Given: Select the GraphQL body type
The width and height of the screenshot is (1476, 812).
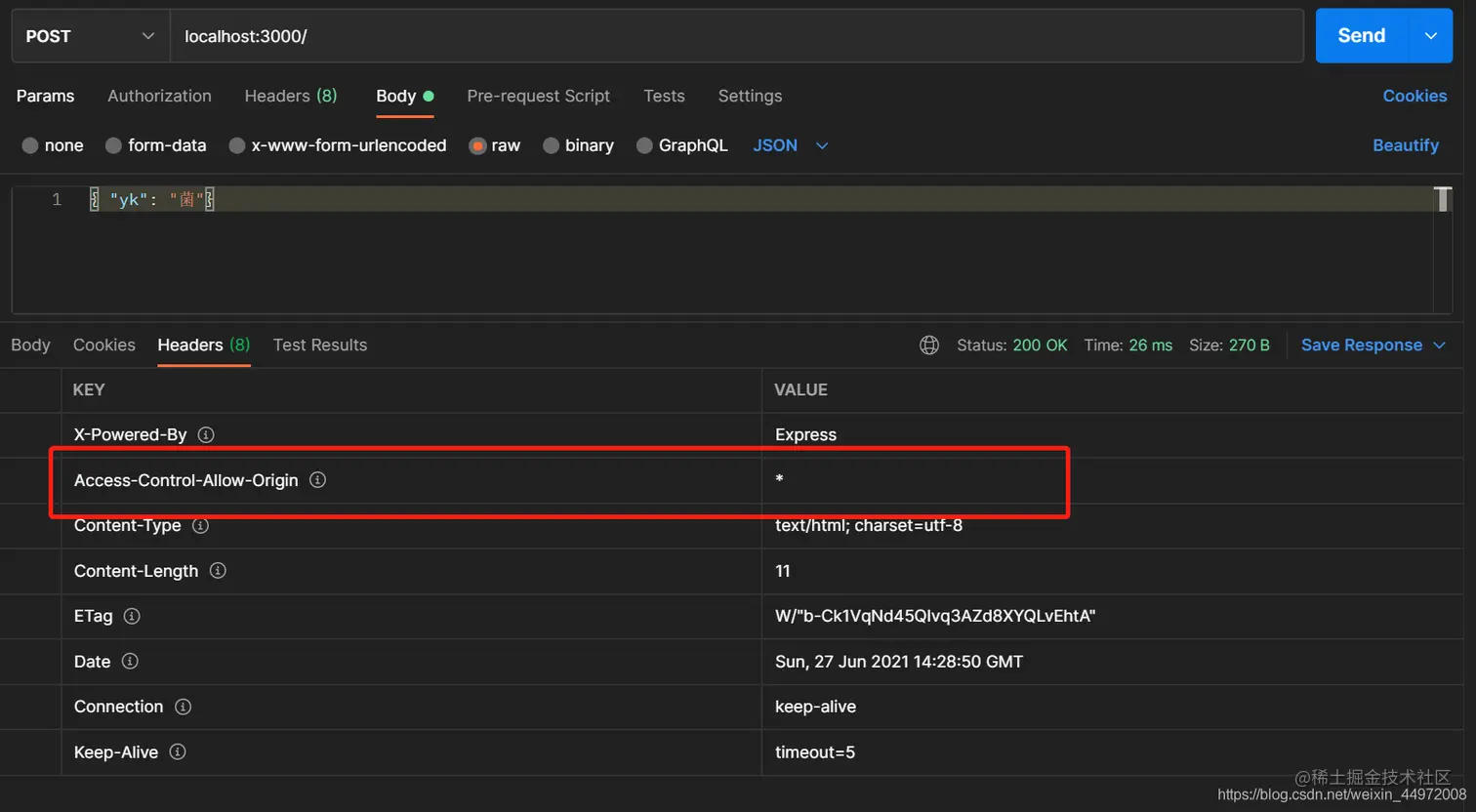Looking at the screenshot, I should click(x=644, y=145).
